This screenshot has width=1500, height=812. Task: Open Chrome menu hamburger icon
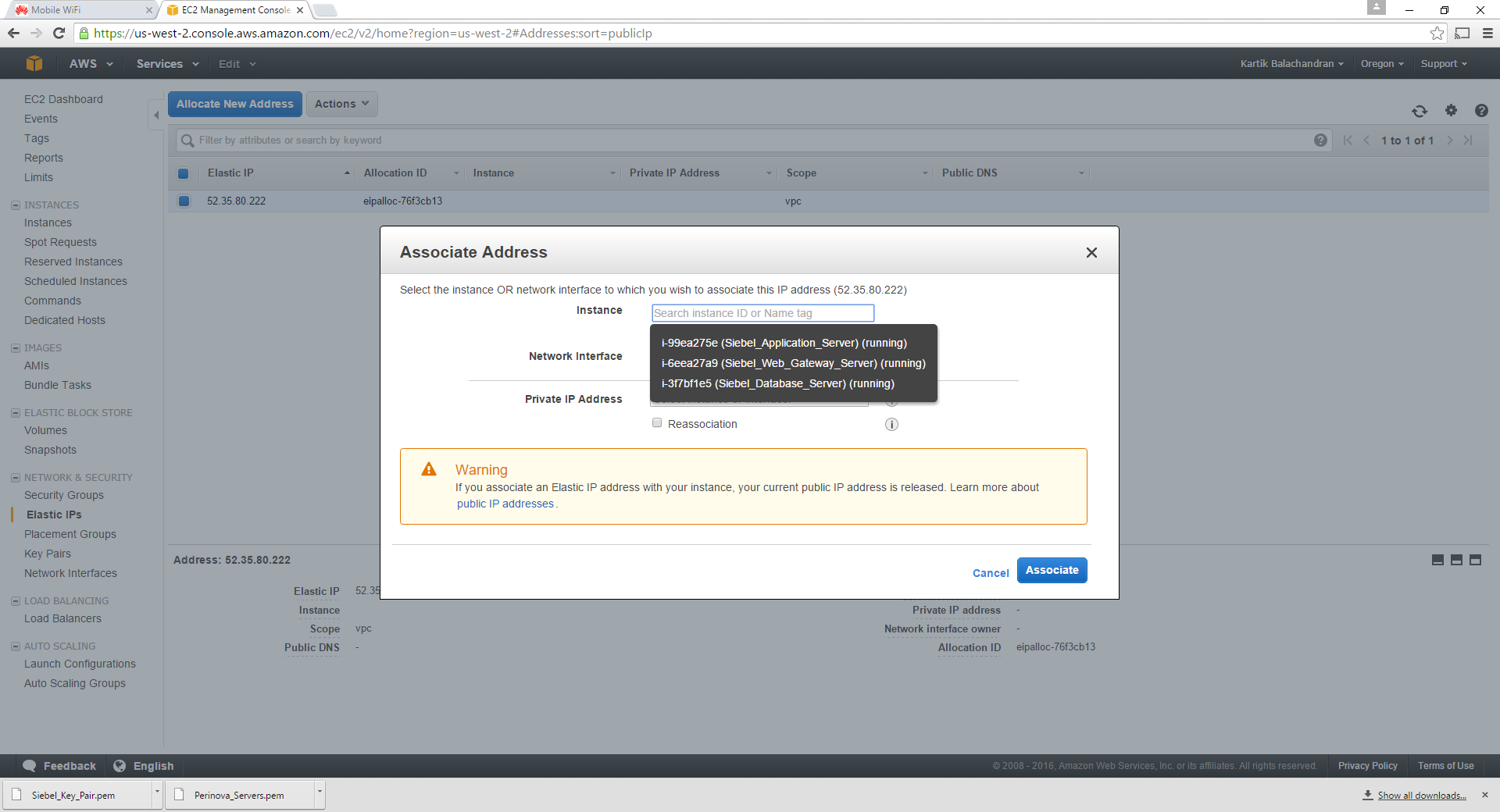[1487, 33]
